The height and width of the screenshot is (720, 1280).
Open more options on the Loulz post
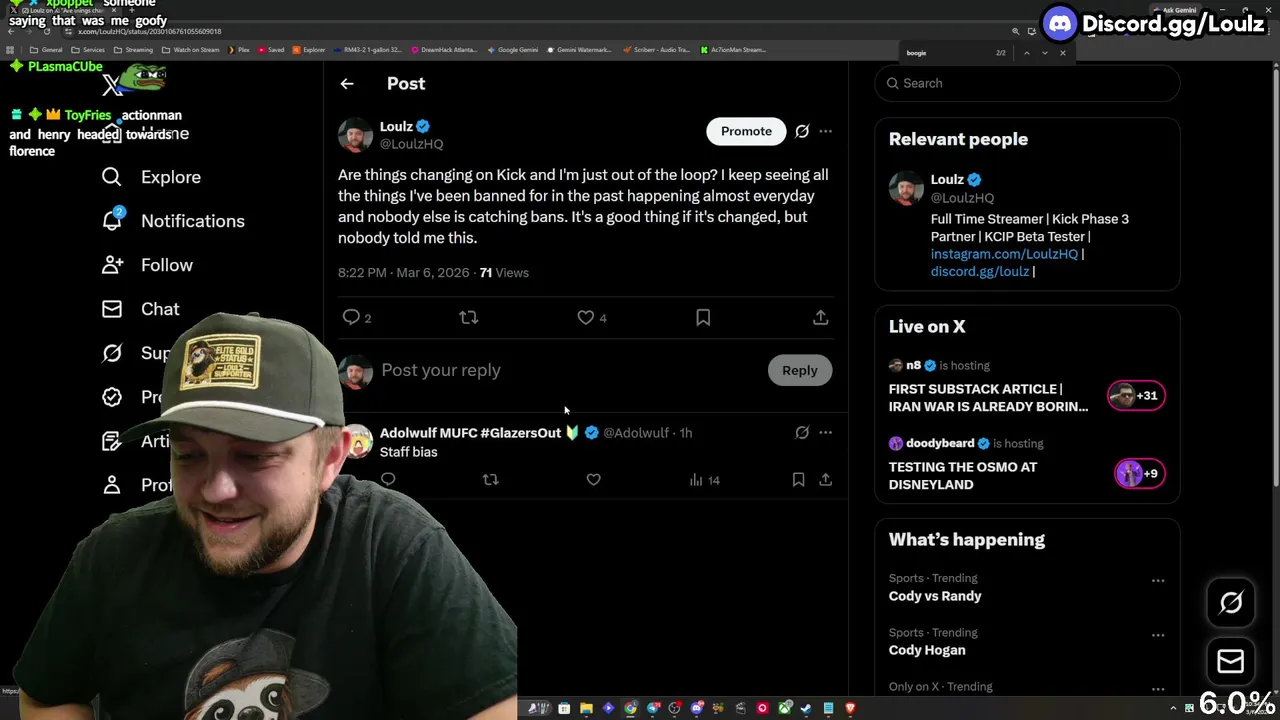tap(825, 131)
